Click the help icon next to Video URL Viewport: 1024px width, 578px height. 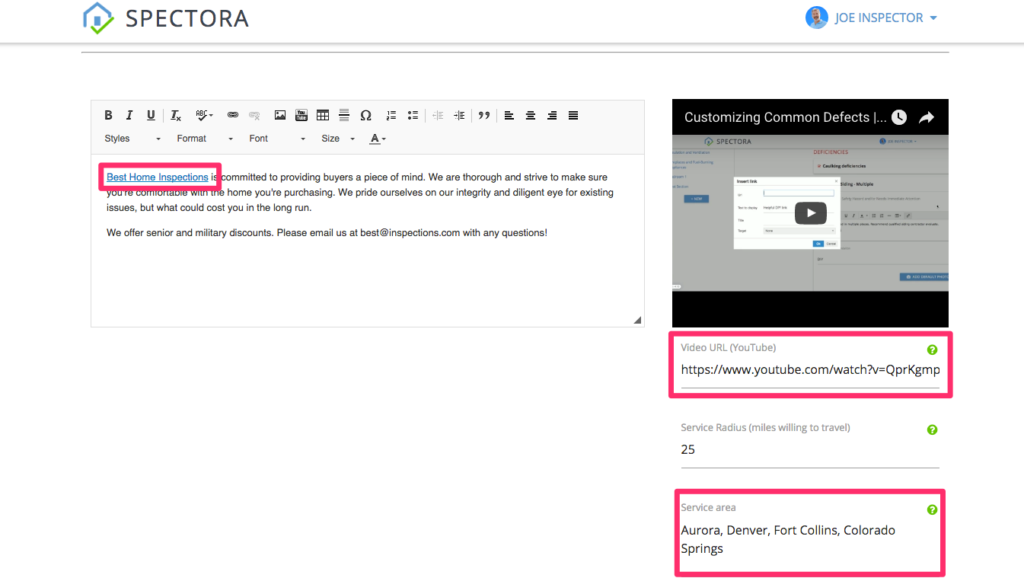(x=931, y=347)
